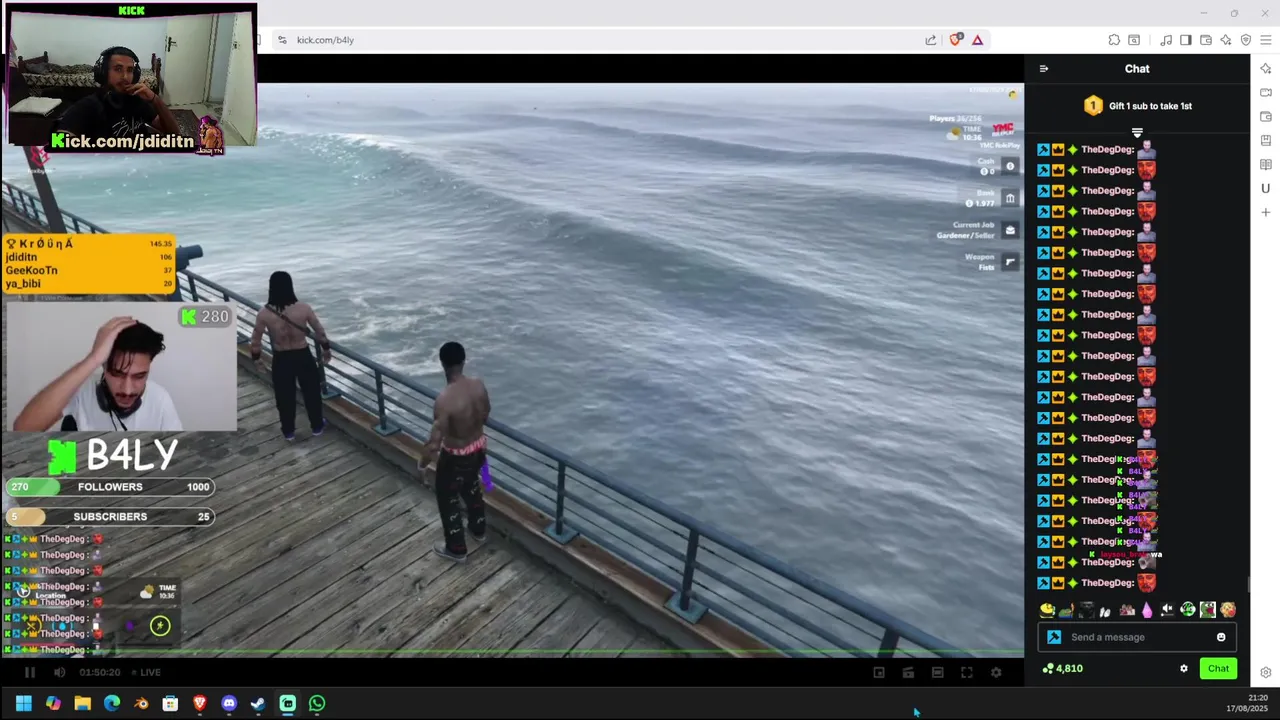
Task: Open Brave Wallet toolbar icon
Action: pyautogui.click(x=1206, y=40)
